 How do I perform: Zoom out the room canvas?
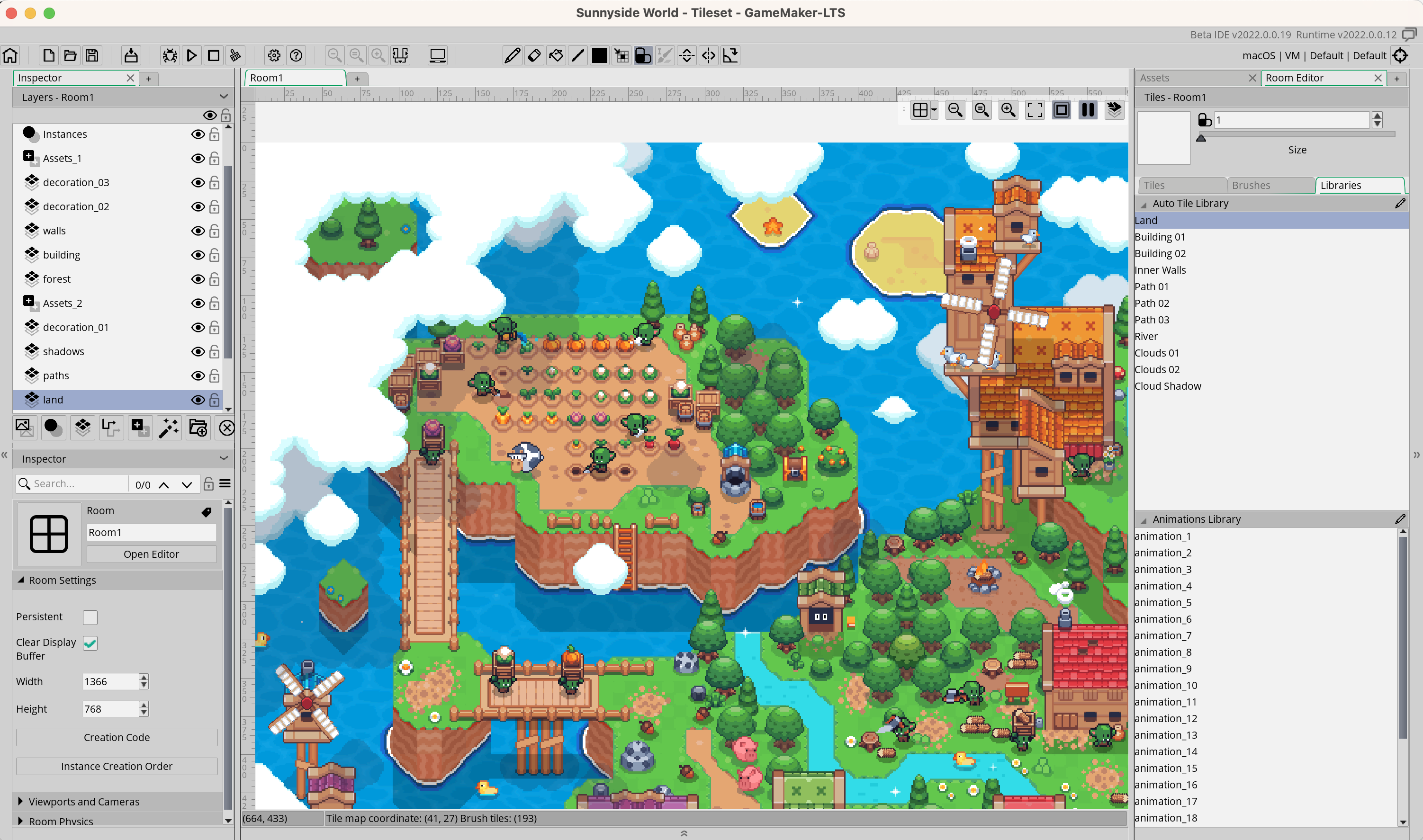955,110
